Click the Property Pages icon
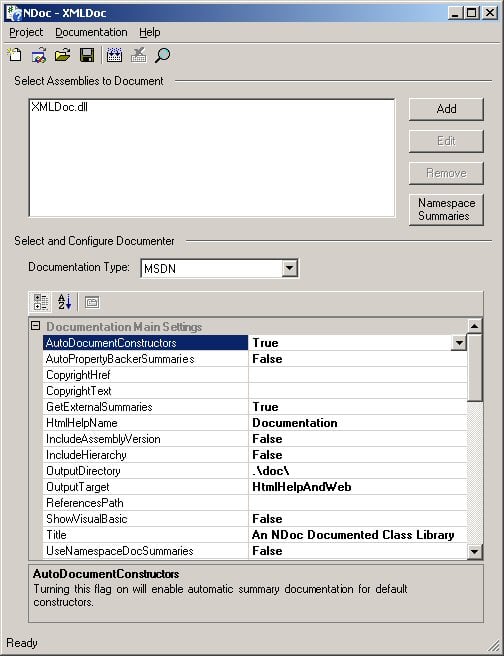The height and width of the screenshot is (656, 504). click(x=92, y=302)
